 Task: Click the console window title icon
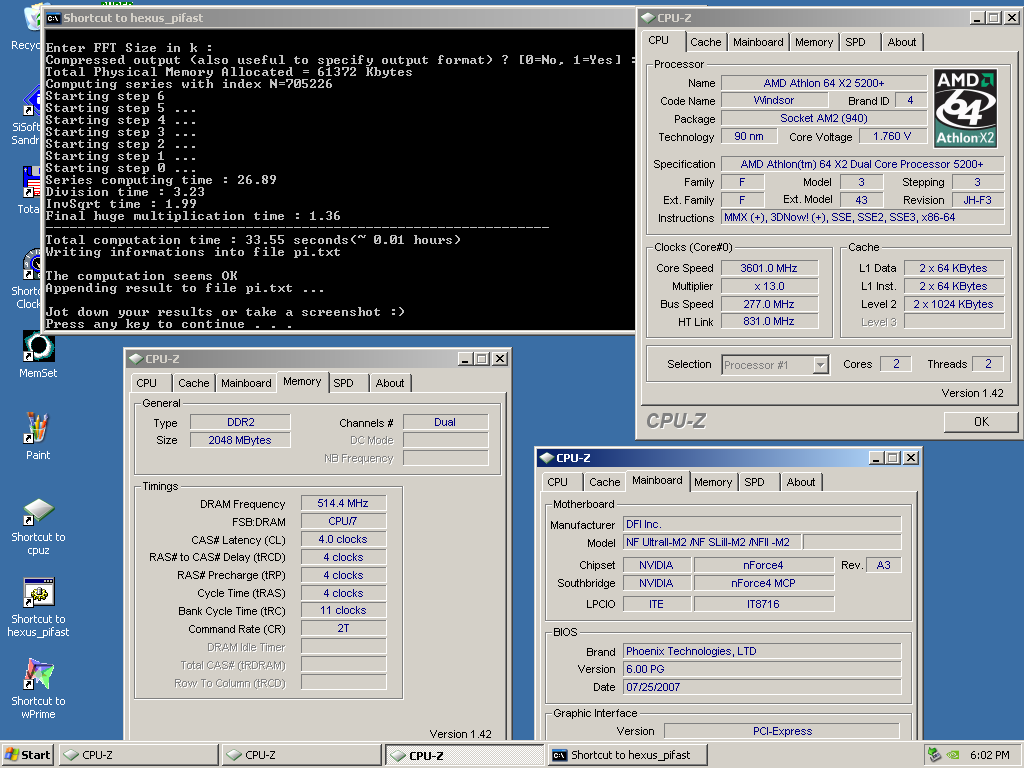point(54,18)
